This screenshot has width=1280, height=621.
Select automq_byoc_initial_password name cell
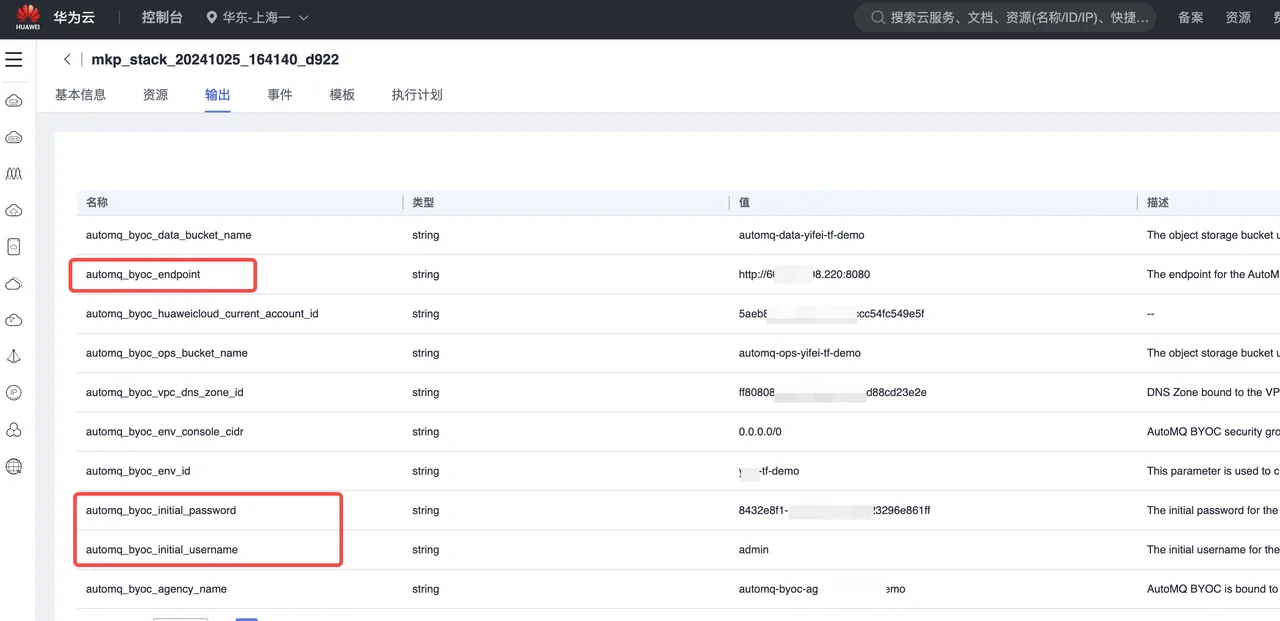point(161,510)
